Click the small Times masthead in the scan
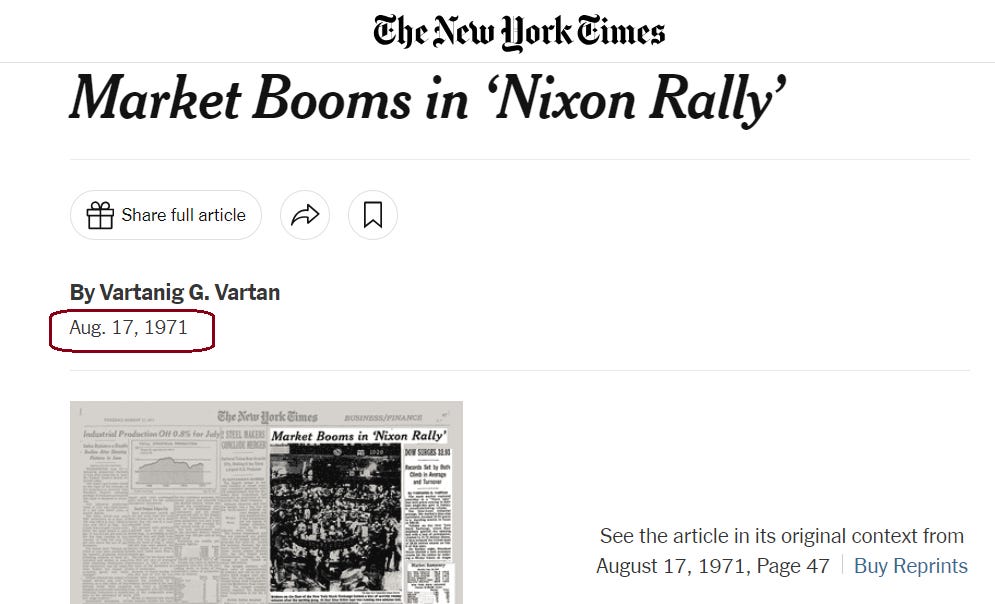Viewport: 995px width, 604px height. 267,416
